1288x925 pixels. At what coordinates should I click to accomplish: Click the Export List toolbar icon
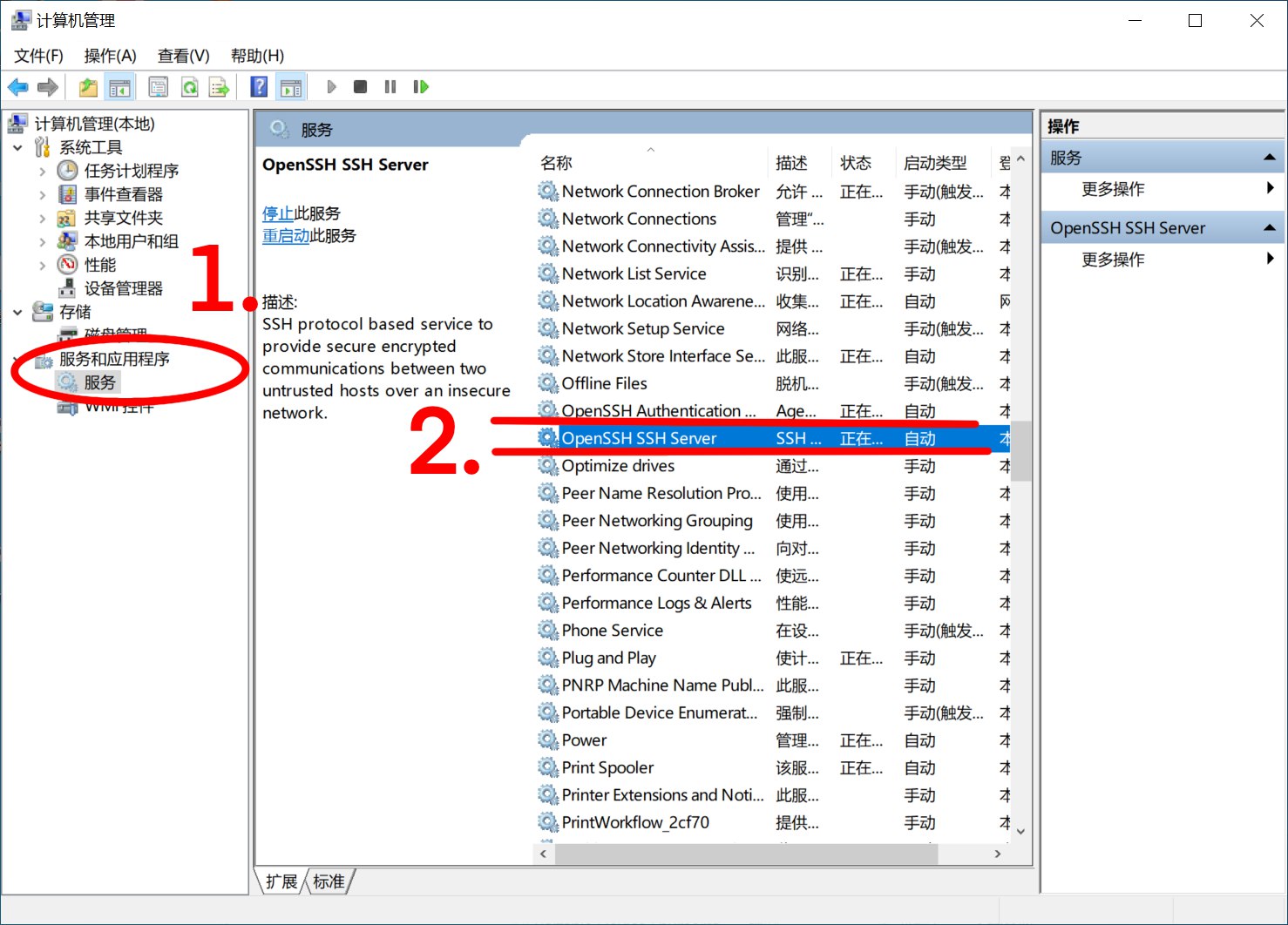(x=219, y=87)
